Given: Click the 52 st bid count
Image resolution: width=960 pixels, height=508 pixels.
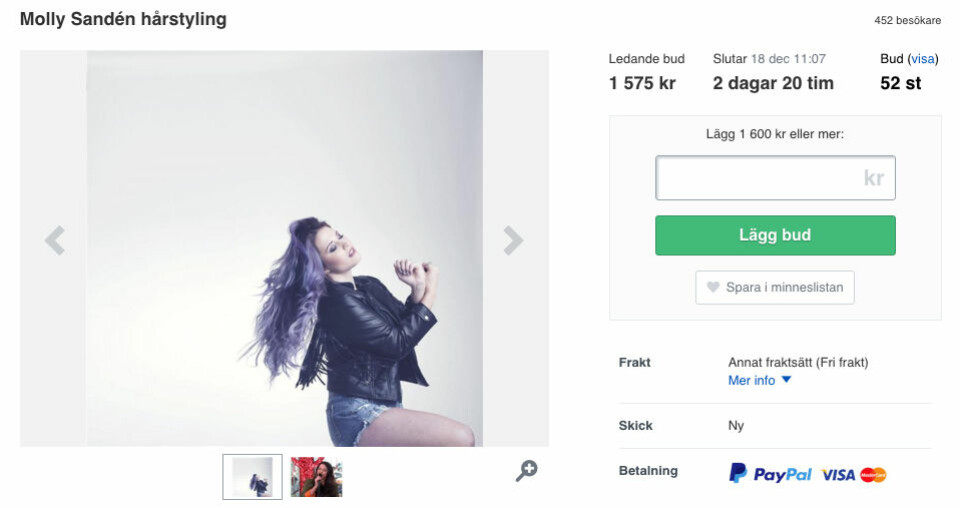Looking at the screenshot, I should coord(900,83).
